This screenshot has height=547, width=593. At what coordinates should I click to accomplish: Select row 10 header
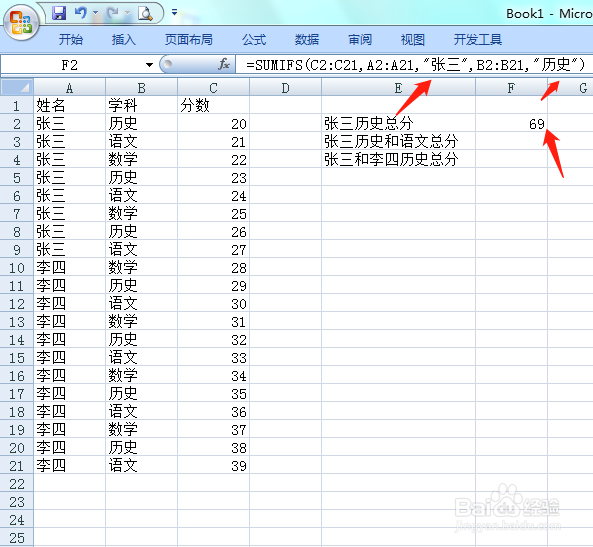point(17,267)
